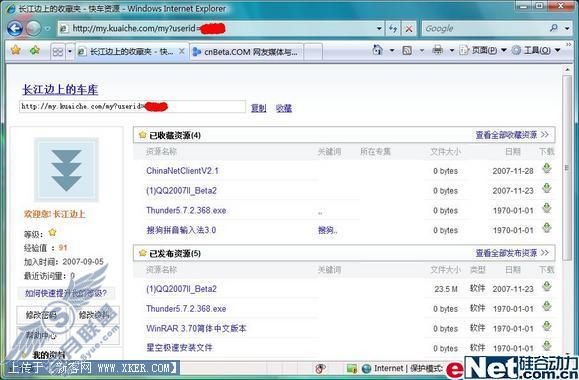Expand the Home button dropdown arrow
The width and height of the screenshot is (579, 380).
tap(392, 50)
